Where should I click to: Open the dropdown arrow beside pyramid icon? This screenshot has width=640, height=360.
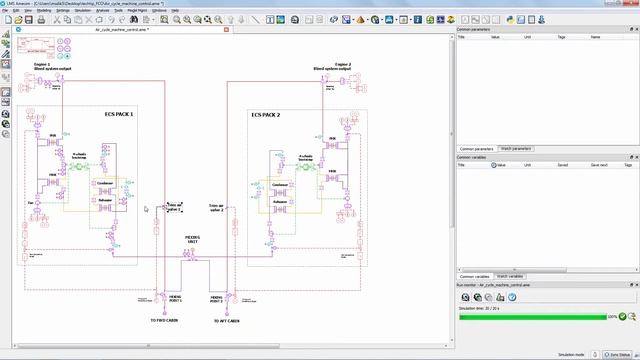point(367,20)
